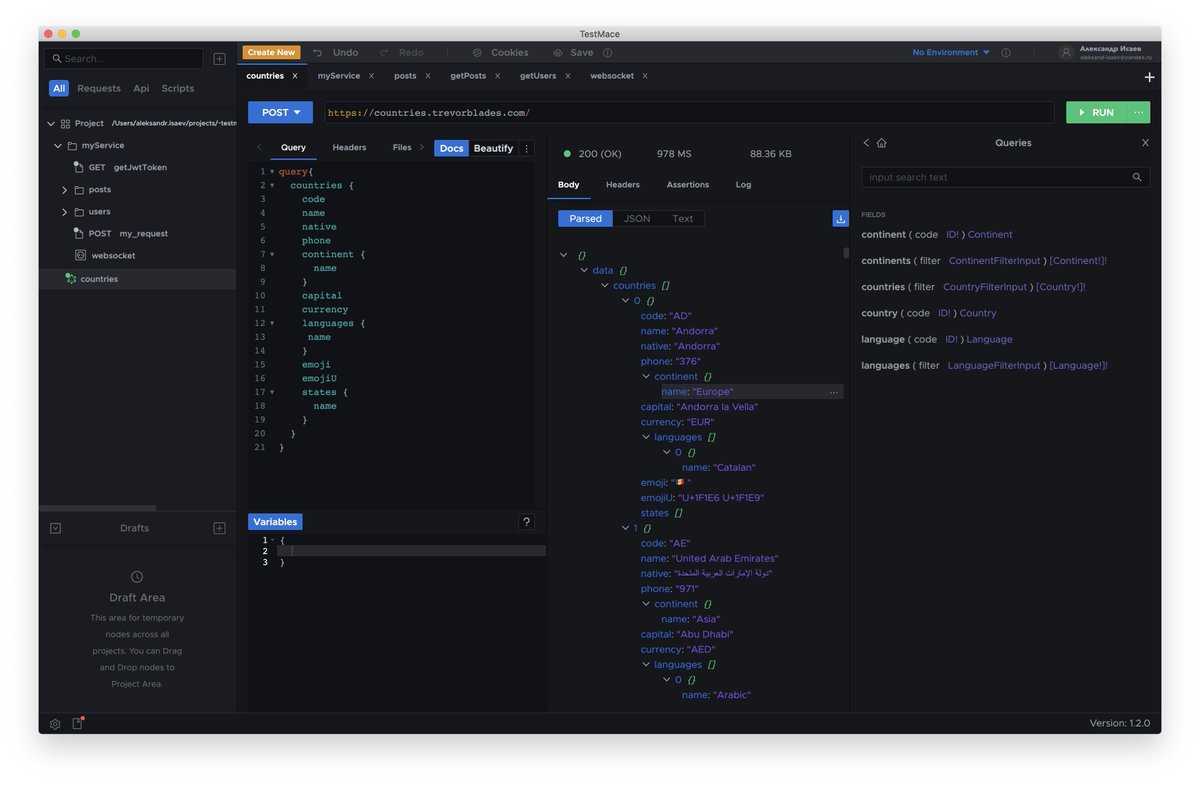
Task: Open the Country type link
Action: click(978, 313)
